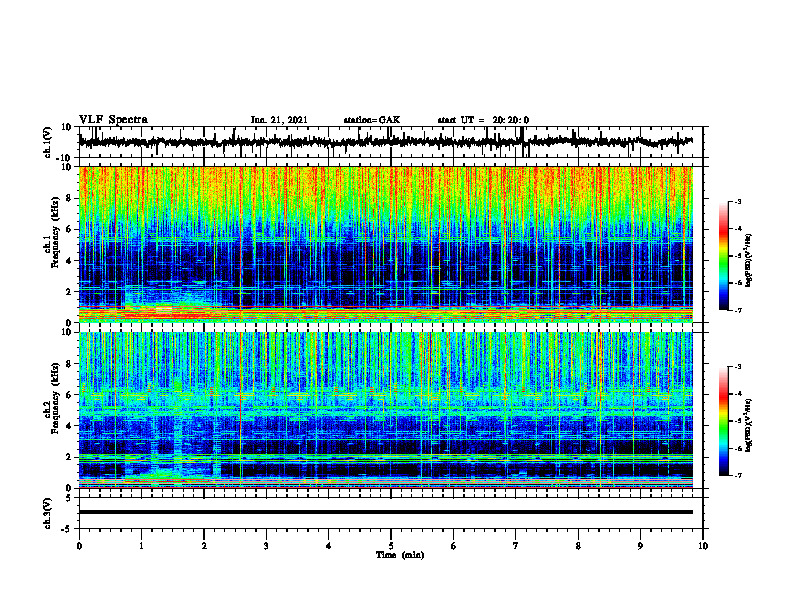Click the '-7' label on ch.1 color bar
The image size is (792, 612).
[x=738, y=310]
